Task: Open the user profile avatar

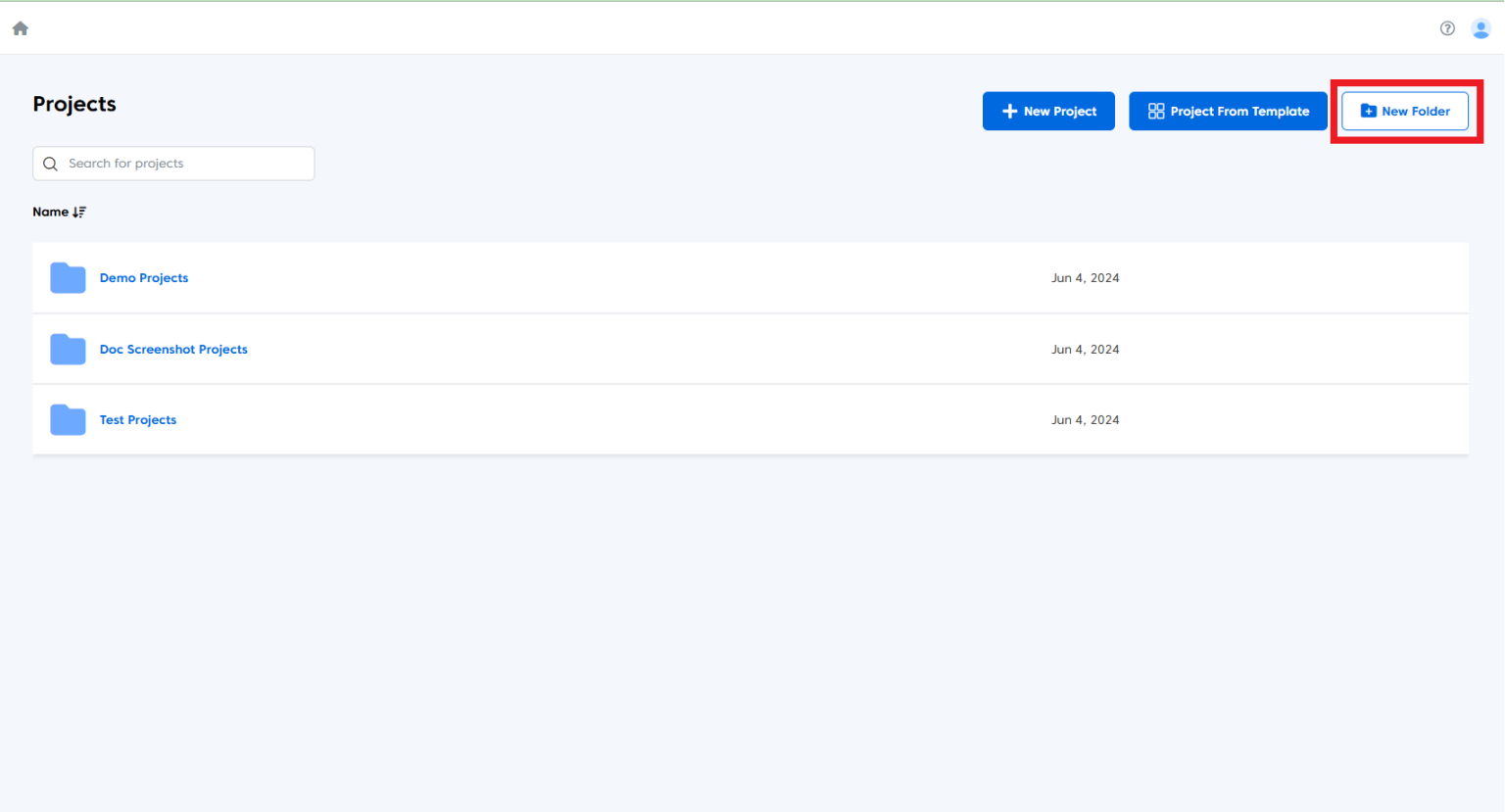Action: tap(1481, 28)
